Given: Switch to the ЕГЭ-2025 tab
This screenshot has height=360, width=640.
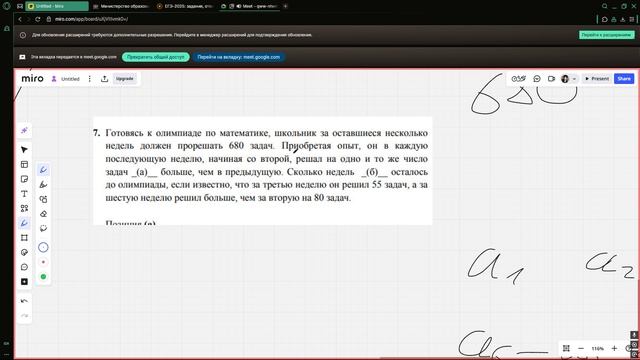Looking at the screenshot, I should tap(186, 6).
